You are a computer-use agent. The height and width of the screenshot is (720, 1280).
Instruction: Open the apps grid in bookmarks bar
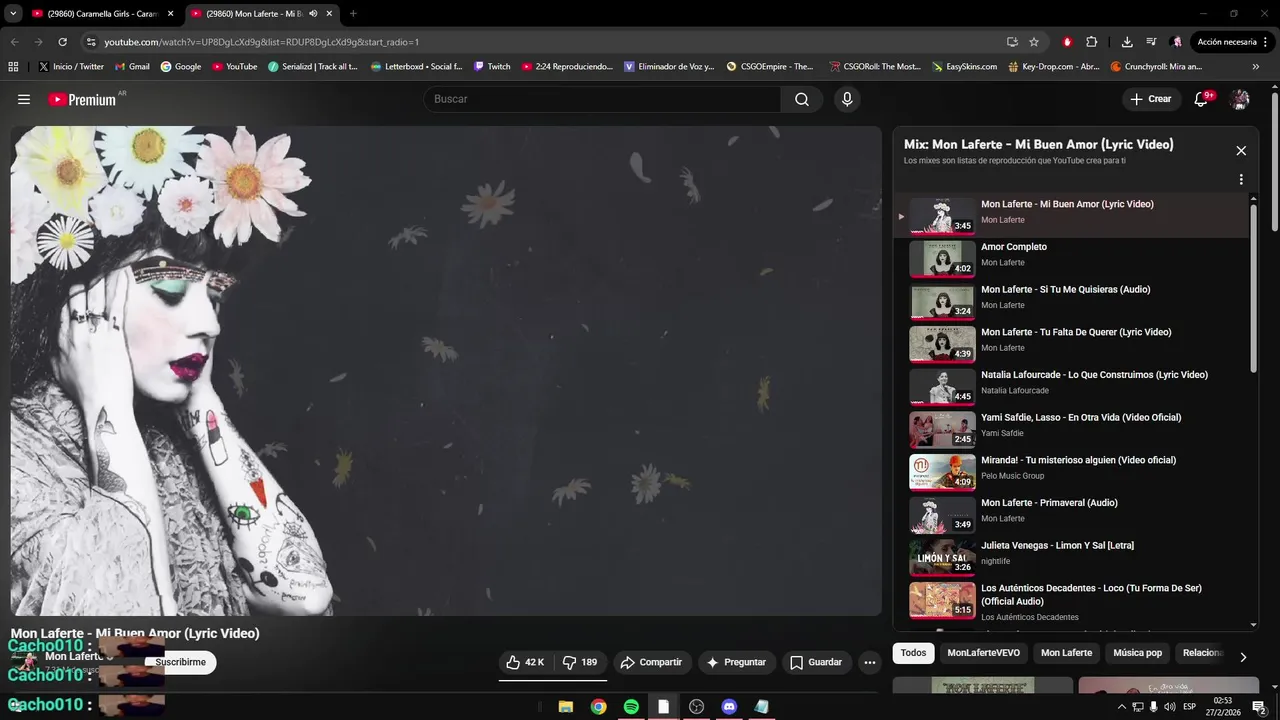click(x=13, y=67)
